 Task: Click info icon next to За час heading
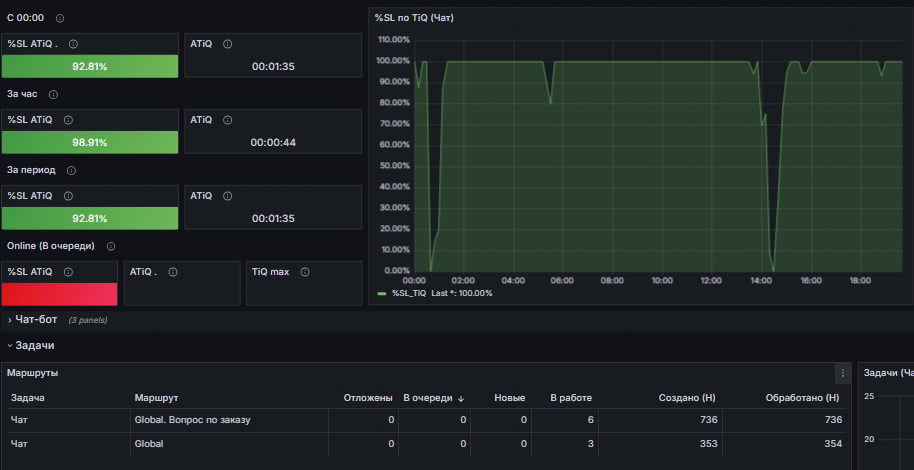pos(53,94)
